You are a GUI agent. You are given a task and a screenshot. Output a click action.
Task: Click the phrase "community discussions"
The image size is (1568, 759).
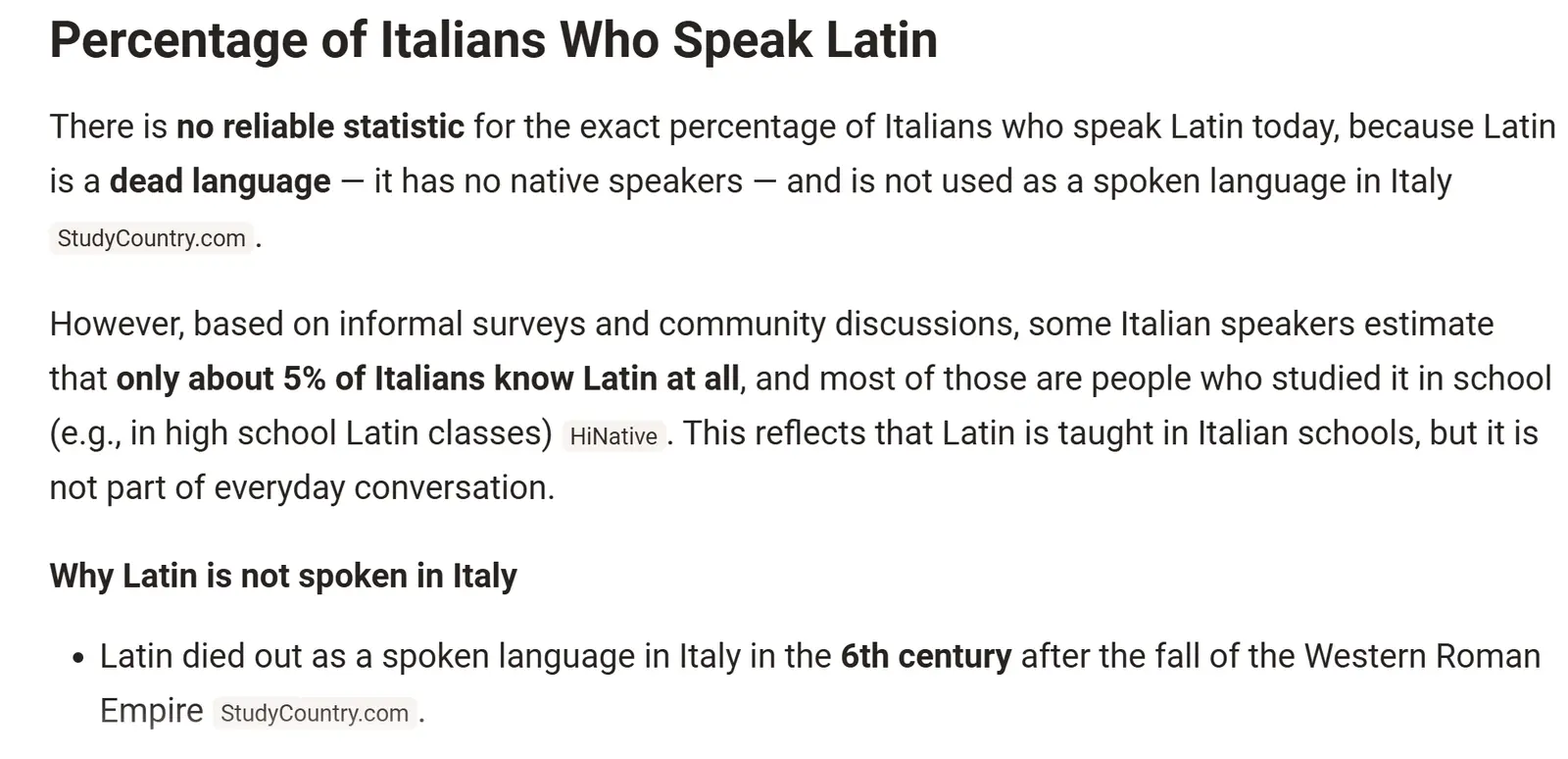click(x=837, y=324)
